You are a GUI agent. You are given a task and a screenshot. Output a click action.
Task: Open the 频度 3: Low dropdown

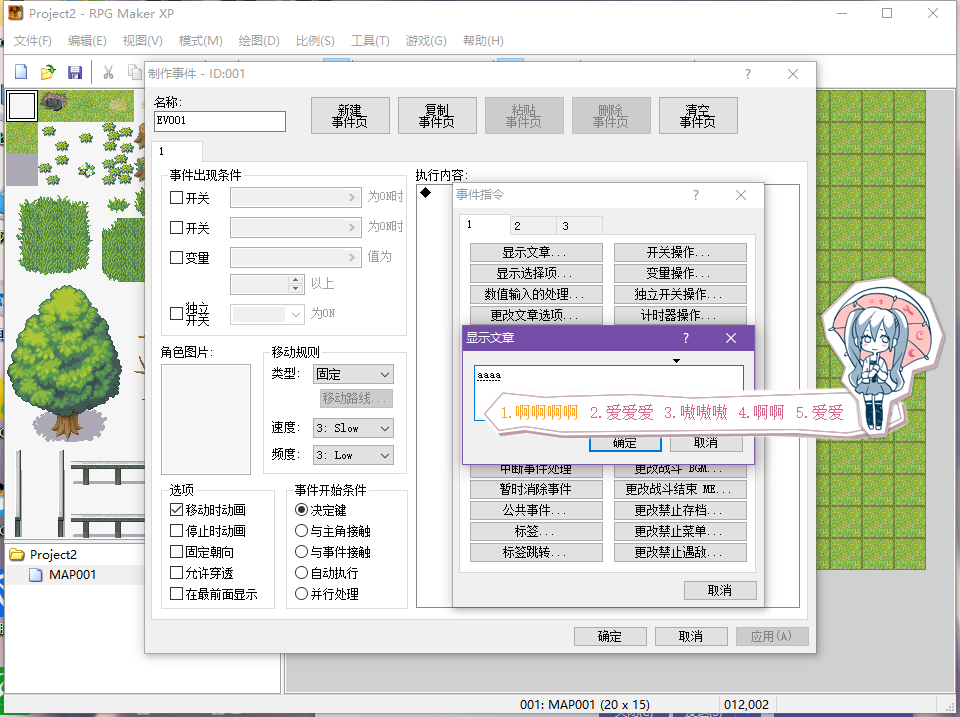353,455
